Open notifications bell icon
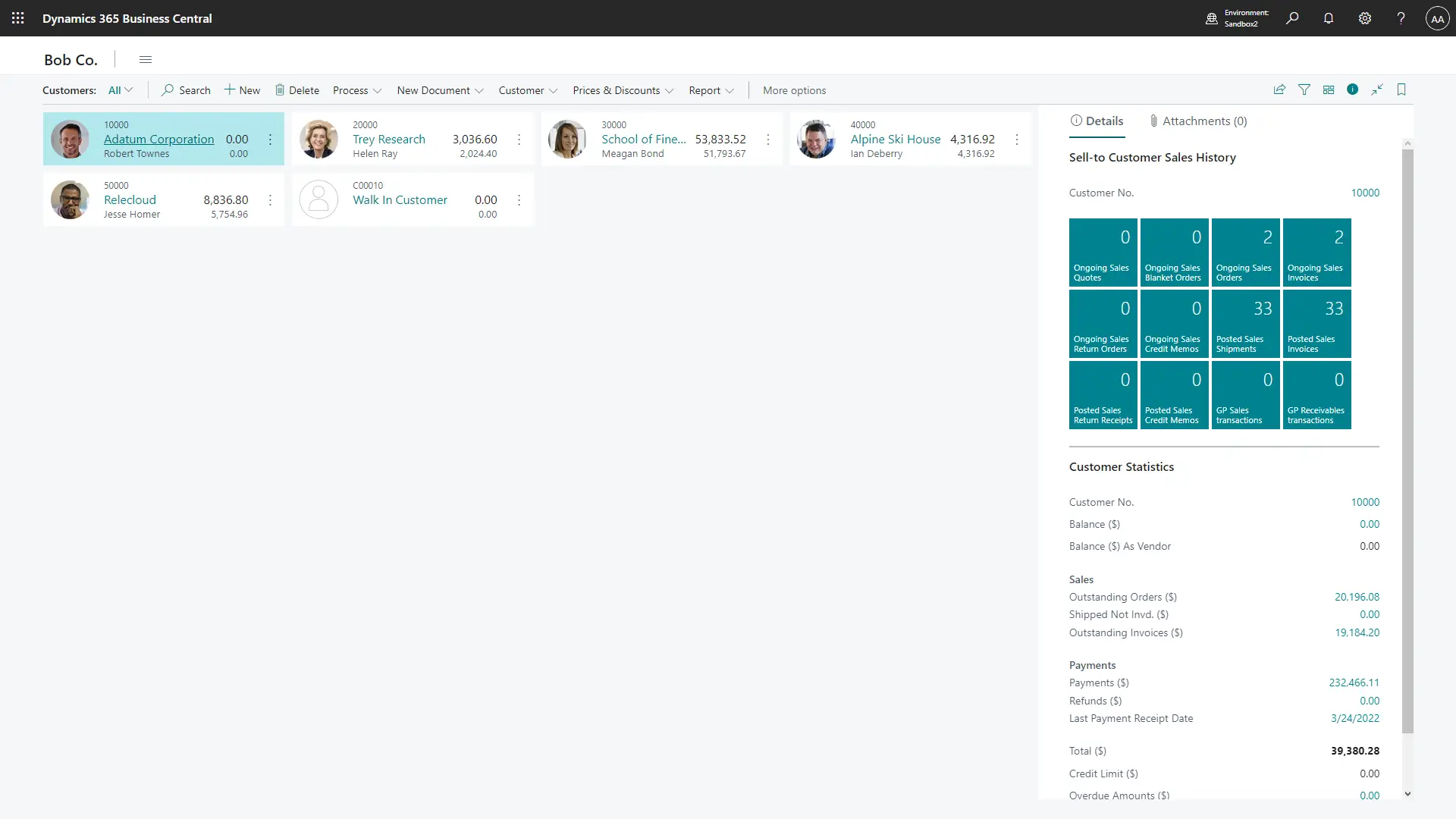The image size is (1456, 819). 1329,18
